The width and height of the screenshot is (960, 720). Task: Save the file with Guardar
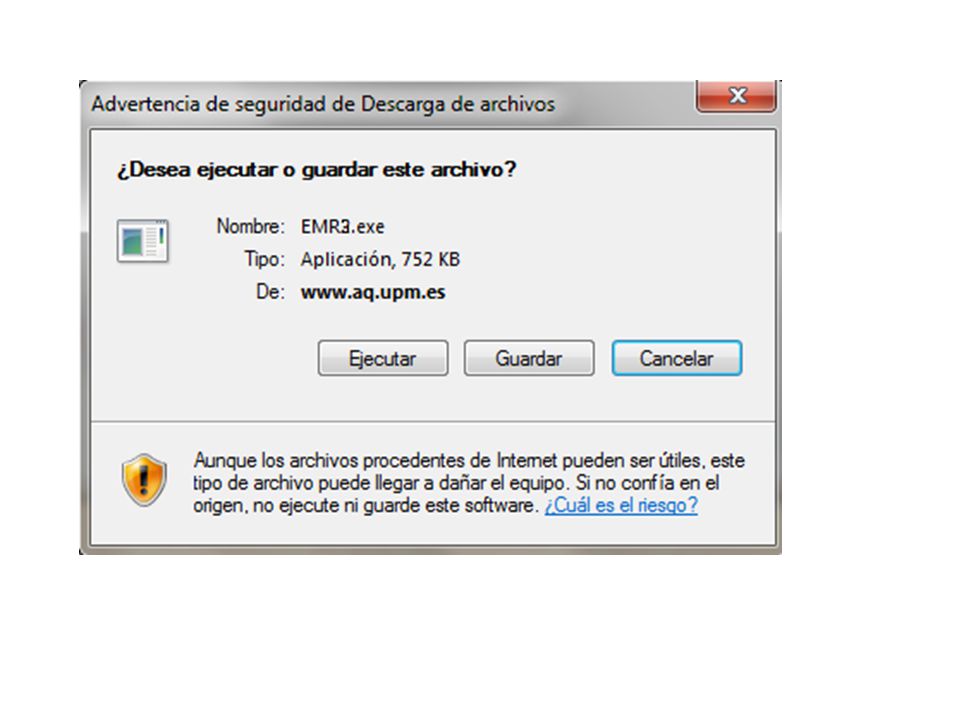(529, 358)
